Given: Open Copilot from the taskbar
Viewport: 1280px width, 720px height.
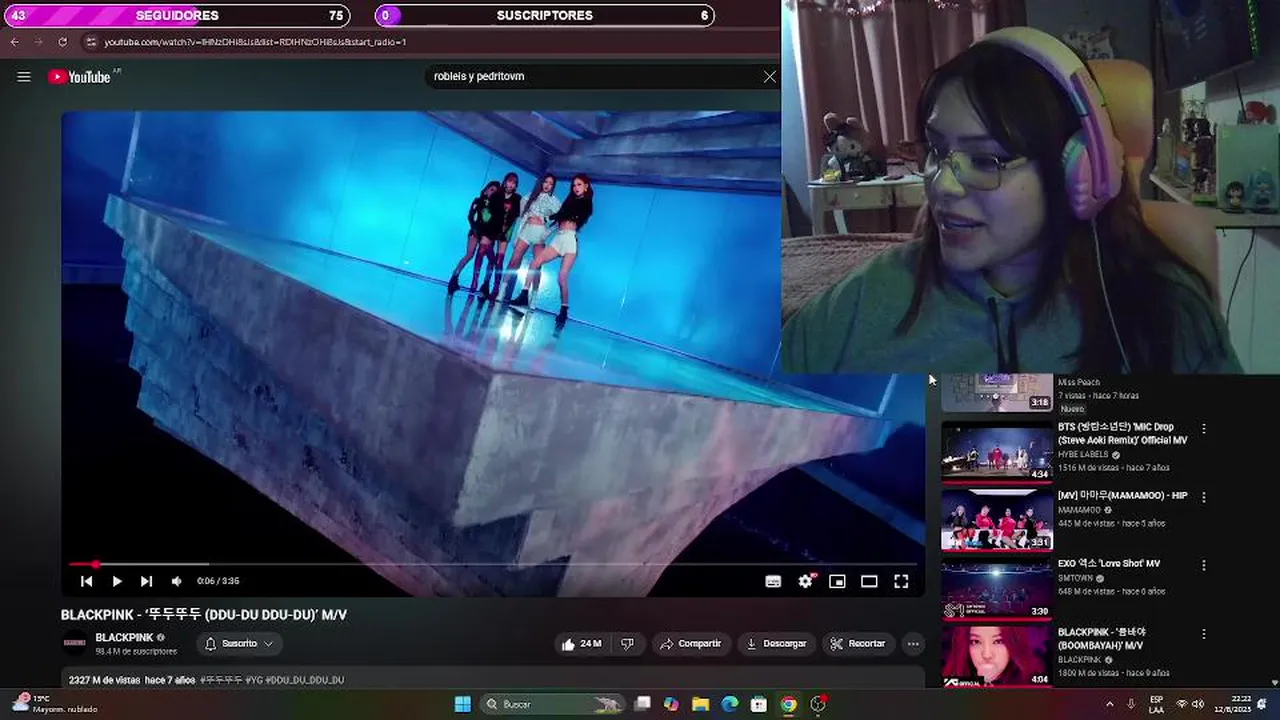Looking at the screenshot, I should click(x=671, y=704).
